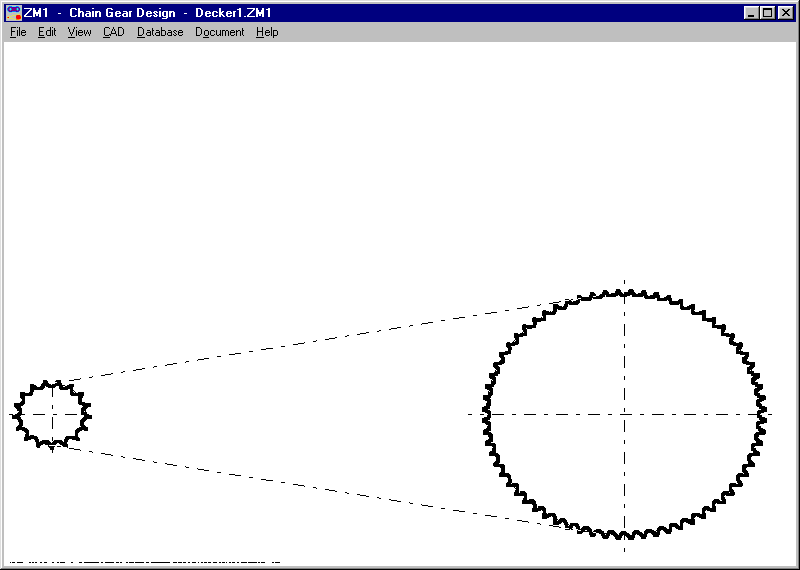Close the Chain Gear Design window
This screenshot has width=800, height=570.
pos(785,12)
